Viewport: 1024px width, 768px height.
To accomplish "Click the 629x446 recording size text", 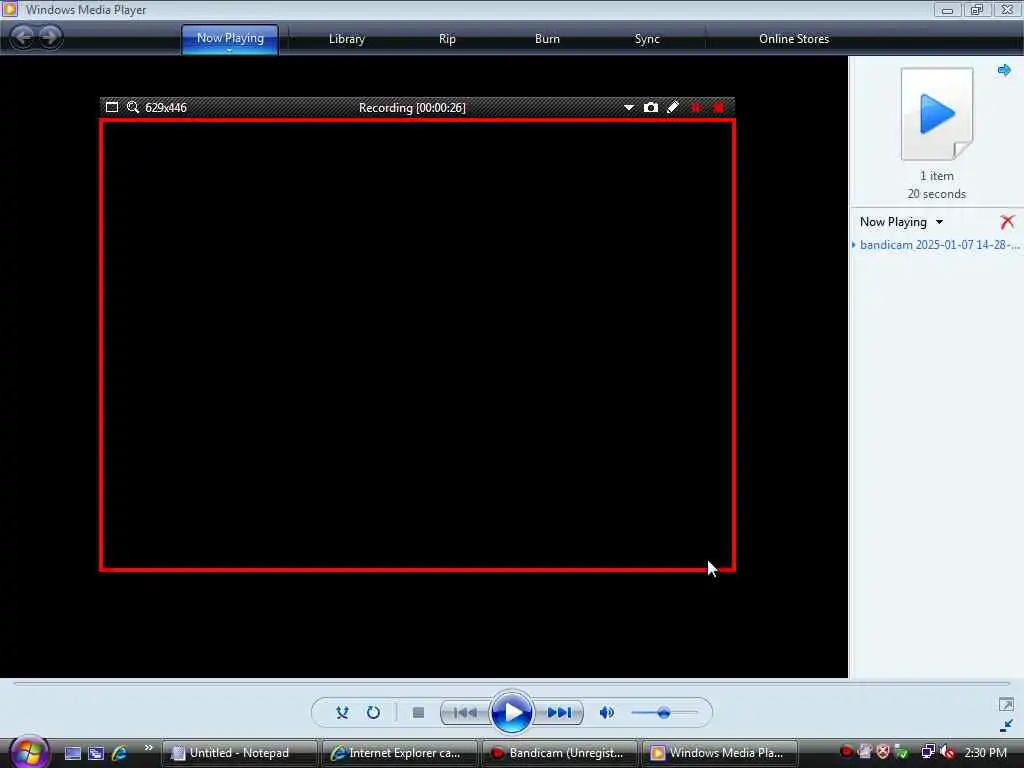I will (x=166, y=108).
